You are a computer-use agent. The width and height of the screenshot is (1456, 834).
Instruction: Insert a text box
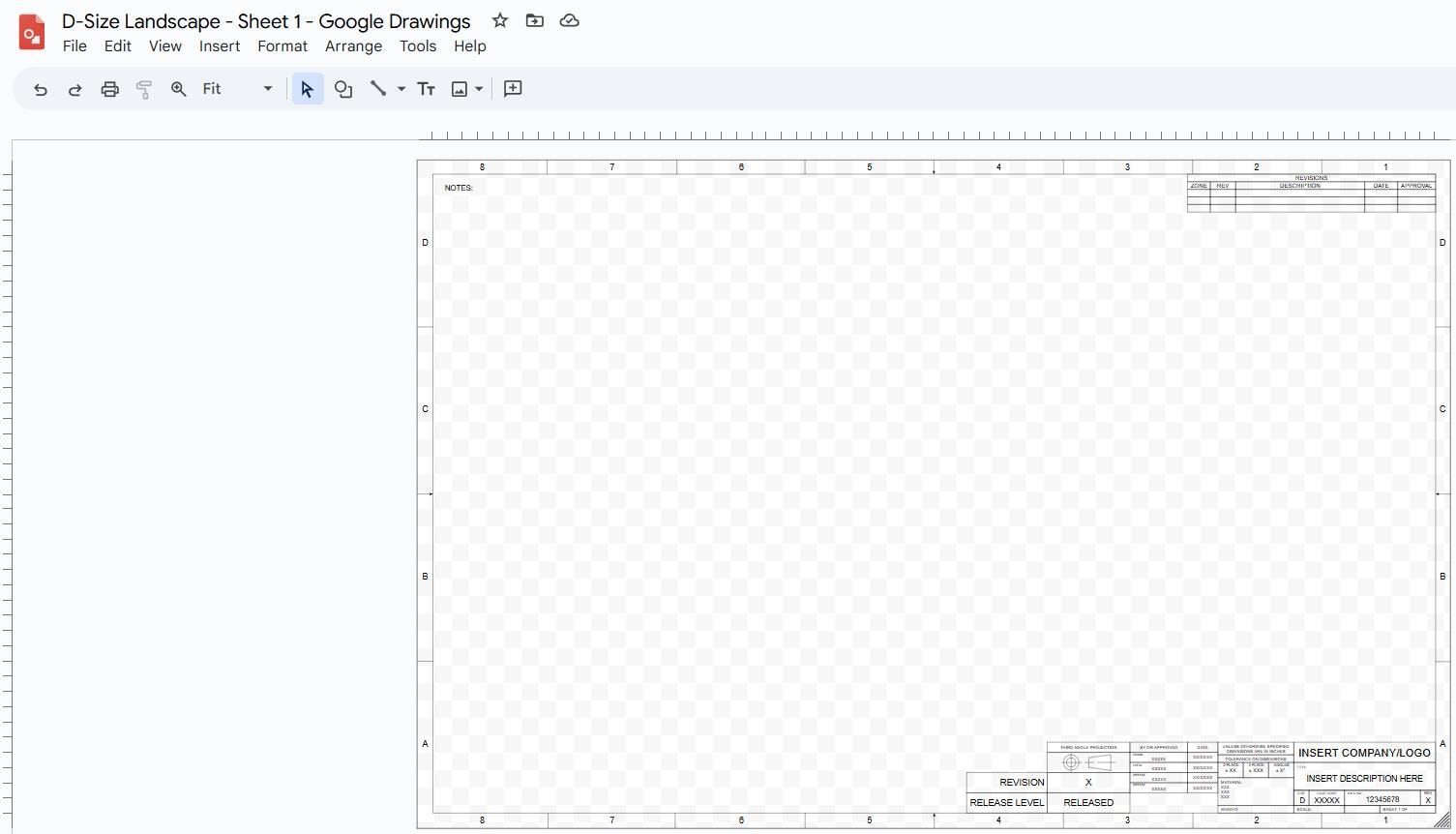[426, 89]
